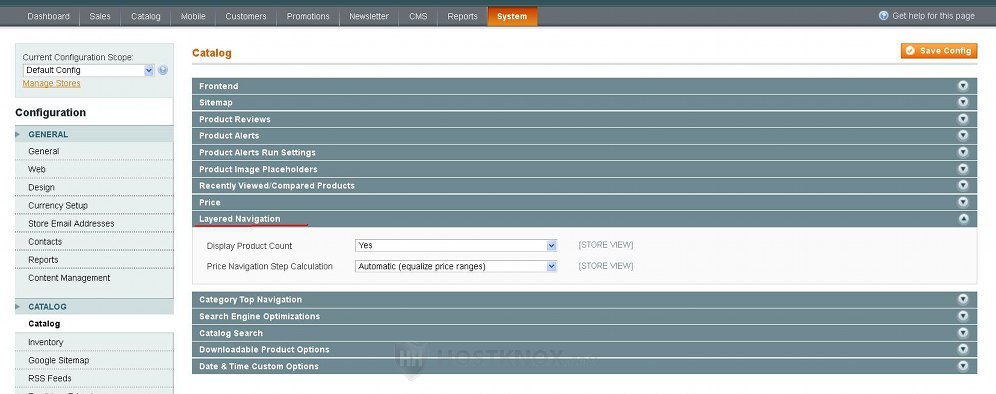Expand Catalog Search with its arrow icon

pyautogui.click(x=963, y=333)
